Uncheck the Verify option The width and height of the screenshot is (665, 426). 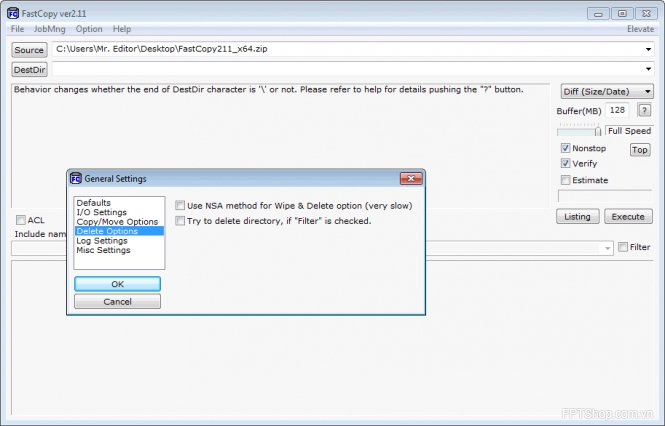[565, 163]
